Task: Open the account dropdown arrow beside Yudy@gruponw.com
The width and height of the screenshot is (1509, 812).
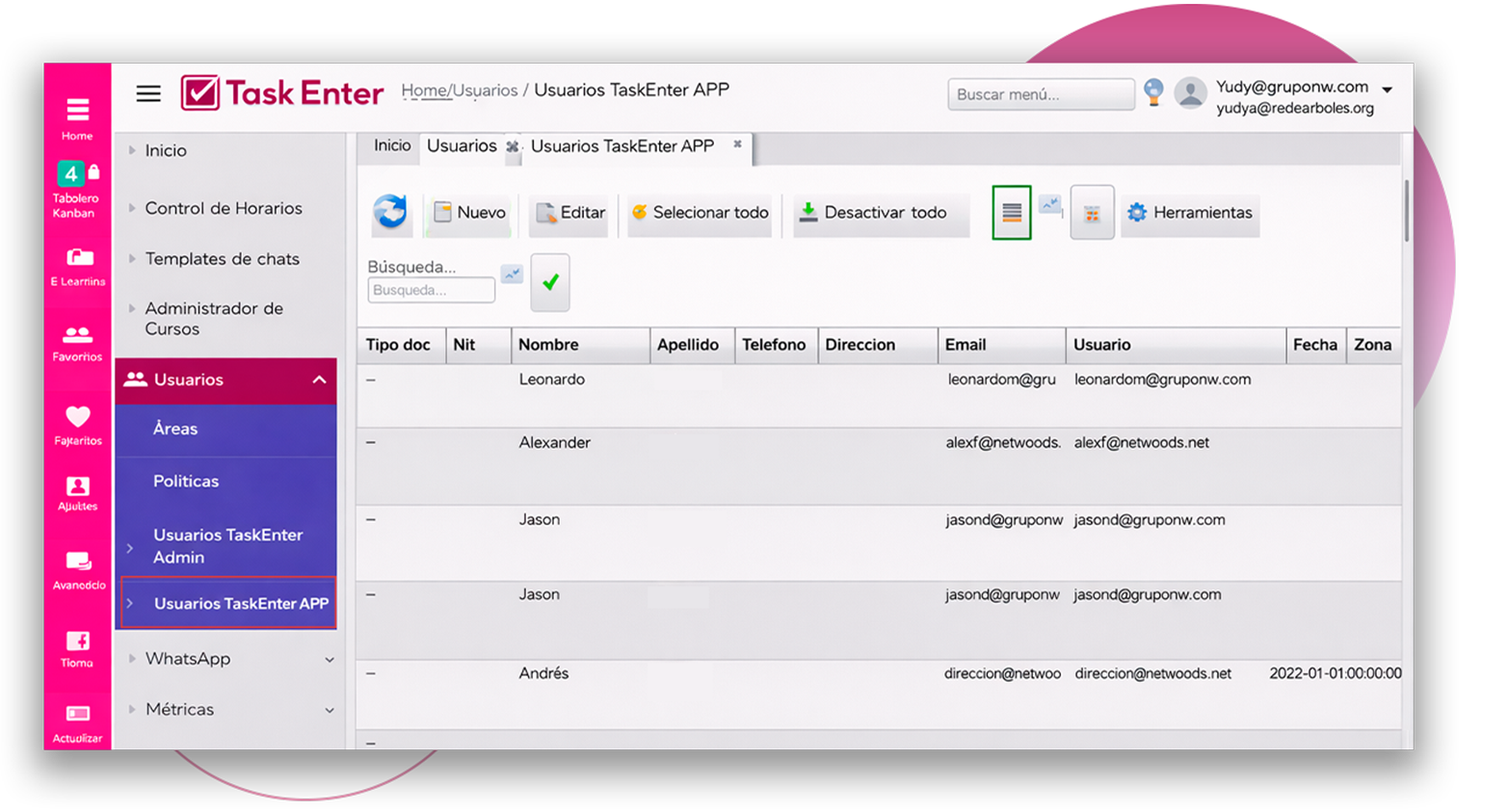Action: pos(1388,90)
